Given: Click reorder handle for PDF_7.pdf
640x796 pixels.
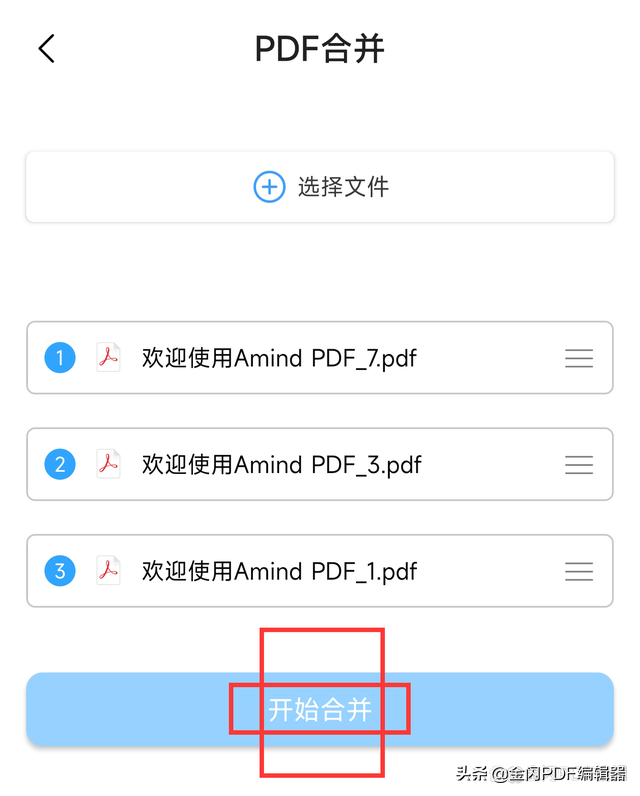Looking at the screenshot, I should [579, 358].
